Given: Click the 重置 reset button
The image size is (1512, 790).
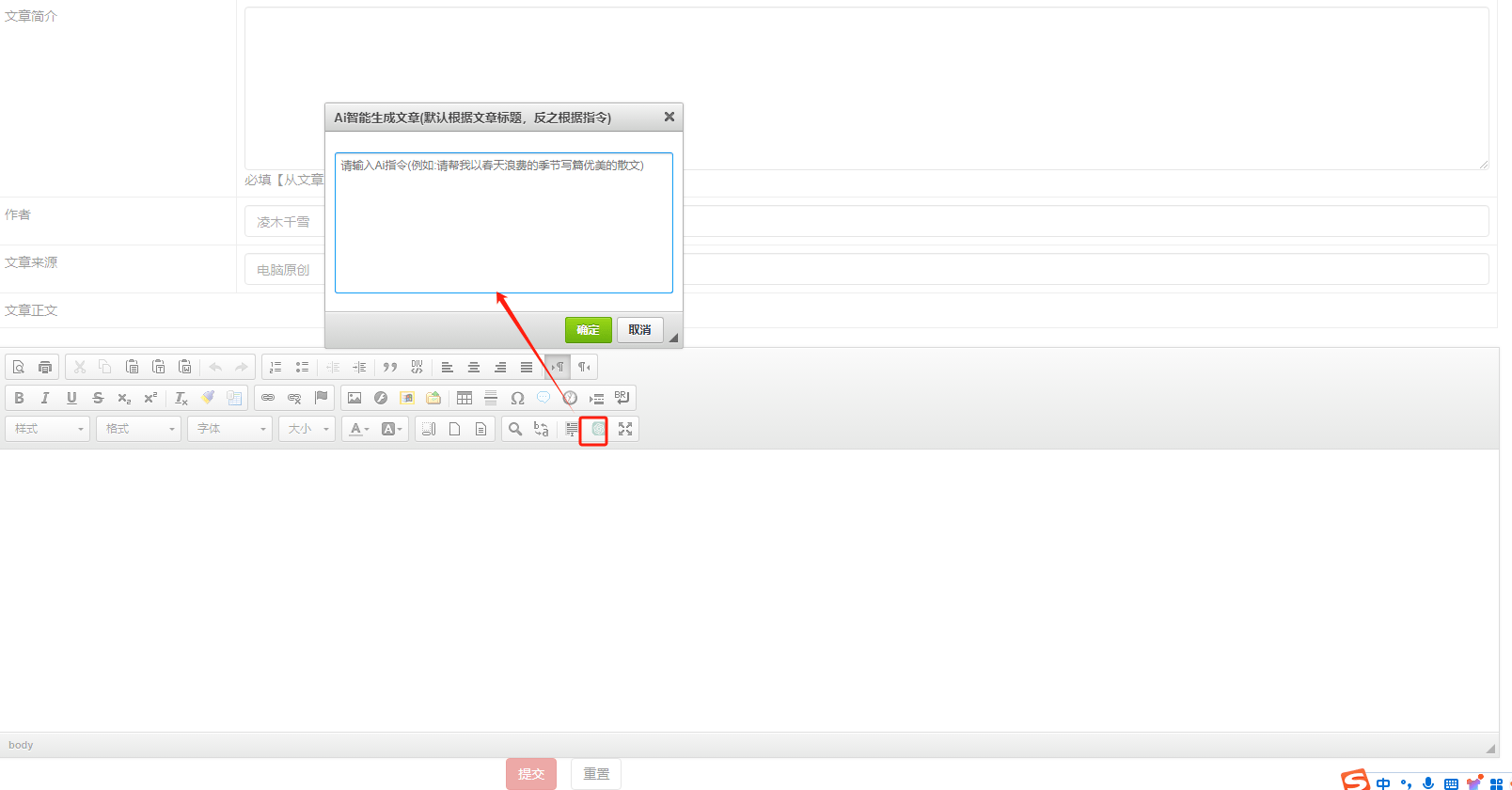Looking at the screenshot, I should pyautogui.click(x=596, y=774).
